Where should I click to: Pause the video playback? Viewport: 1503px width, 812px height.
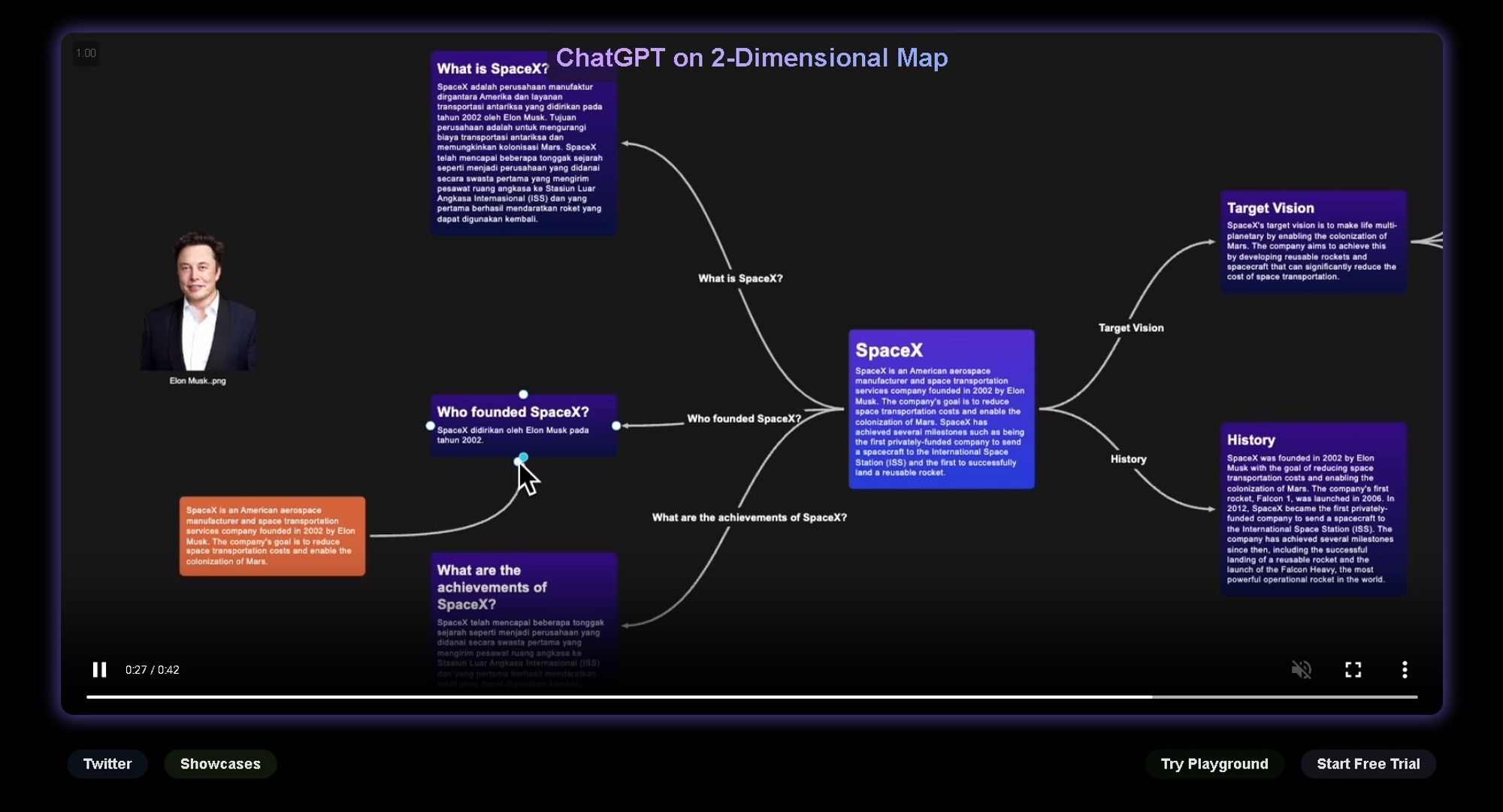99,669
